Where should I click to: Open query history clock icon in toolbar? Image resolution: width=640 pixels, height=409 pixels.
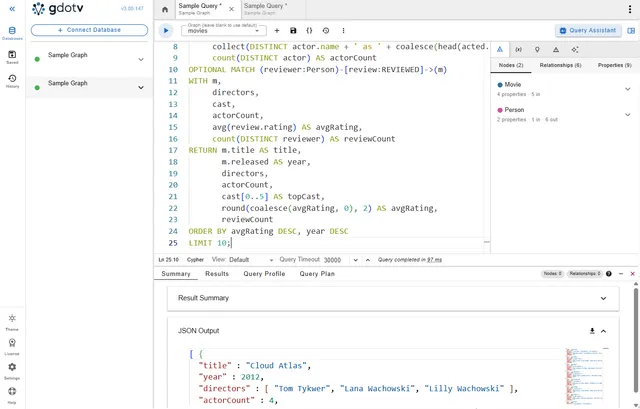[326, 31]
